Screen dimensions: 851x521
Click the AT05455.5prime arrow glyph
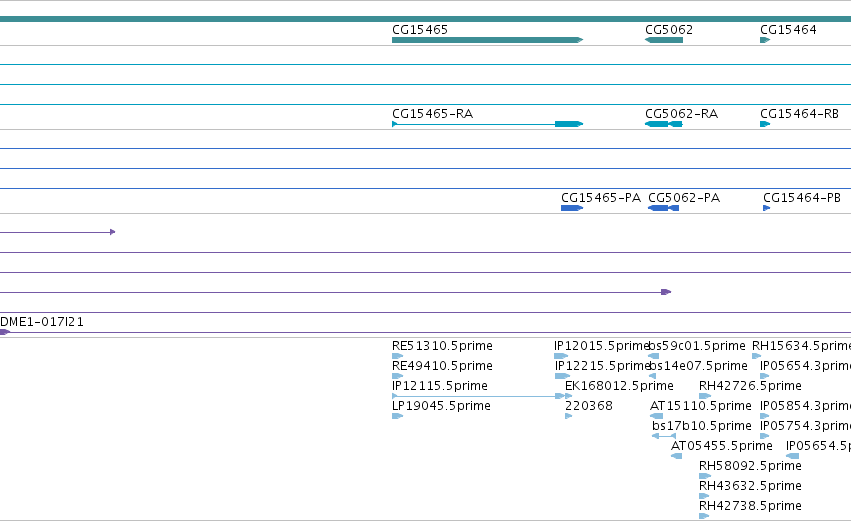676,456
